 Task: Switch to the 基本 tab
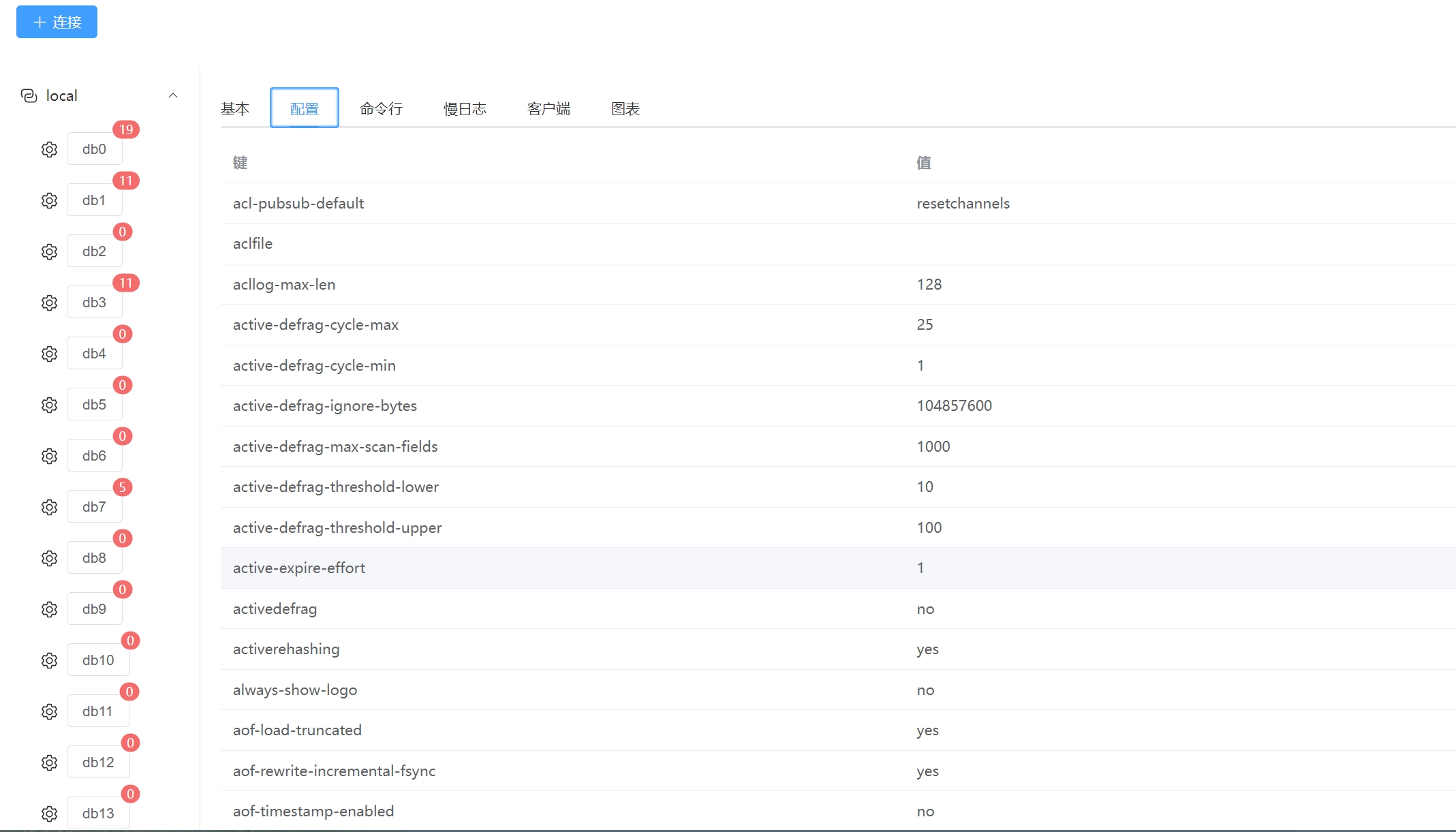(x=235, y=108)
